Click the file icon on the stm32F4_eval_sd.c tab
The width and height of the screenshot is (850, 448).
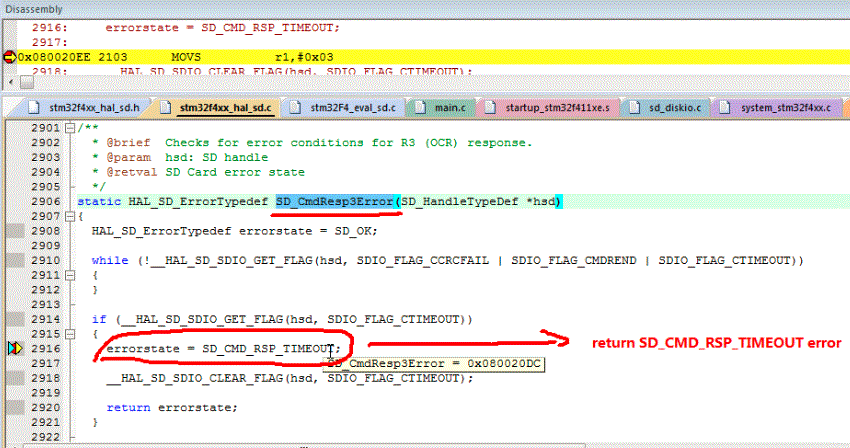pyautogui.click(x=295, y=107)
